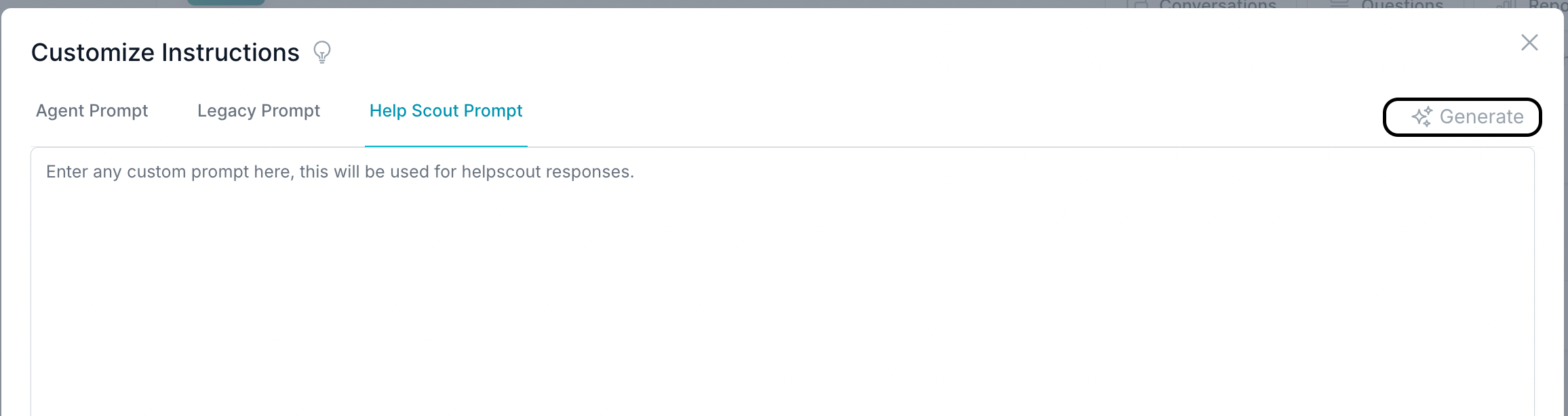This screenshot has height=416, width=1568.
Task: Click the Questions list icon behind the dialog
Action: pyautogui.click(x=1339, y=3)
